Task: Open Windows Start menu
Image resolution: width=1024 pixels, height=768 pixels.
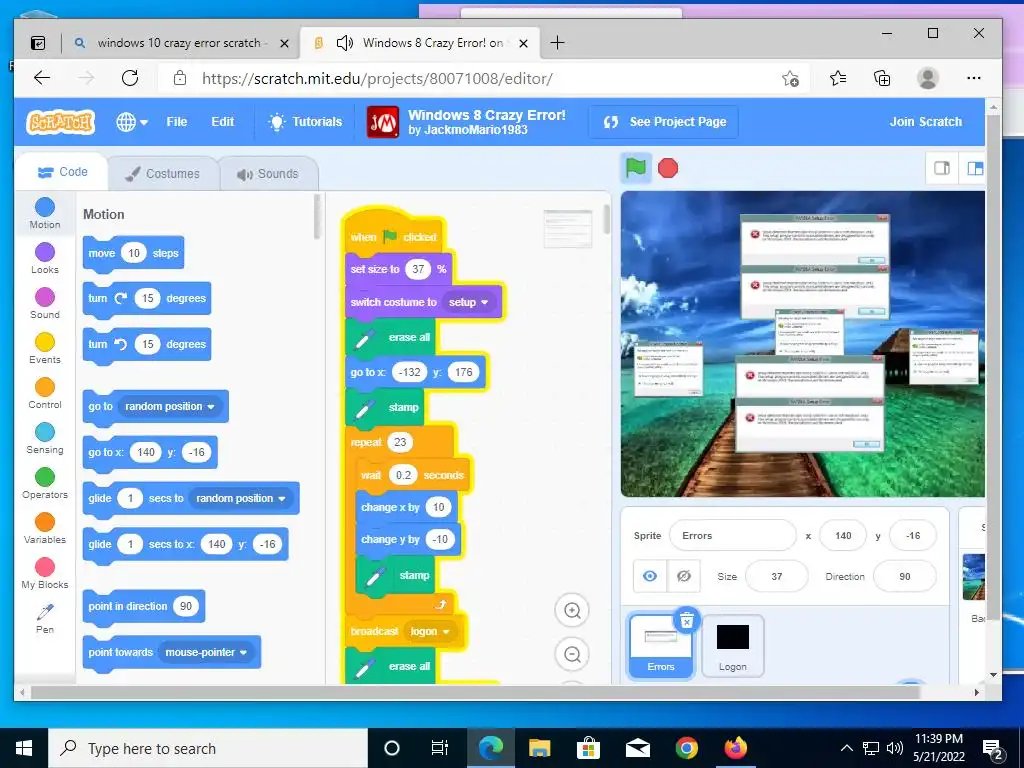Action: (x=24, y=748)
